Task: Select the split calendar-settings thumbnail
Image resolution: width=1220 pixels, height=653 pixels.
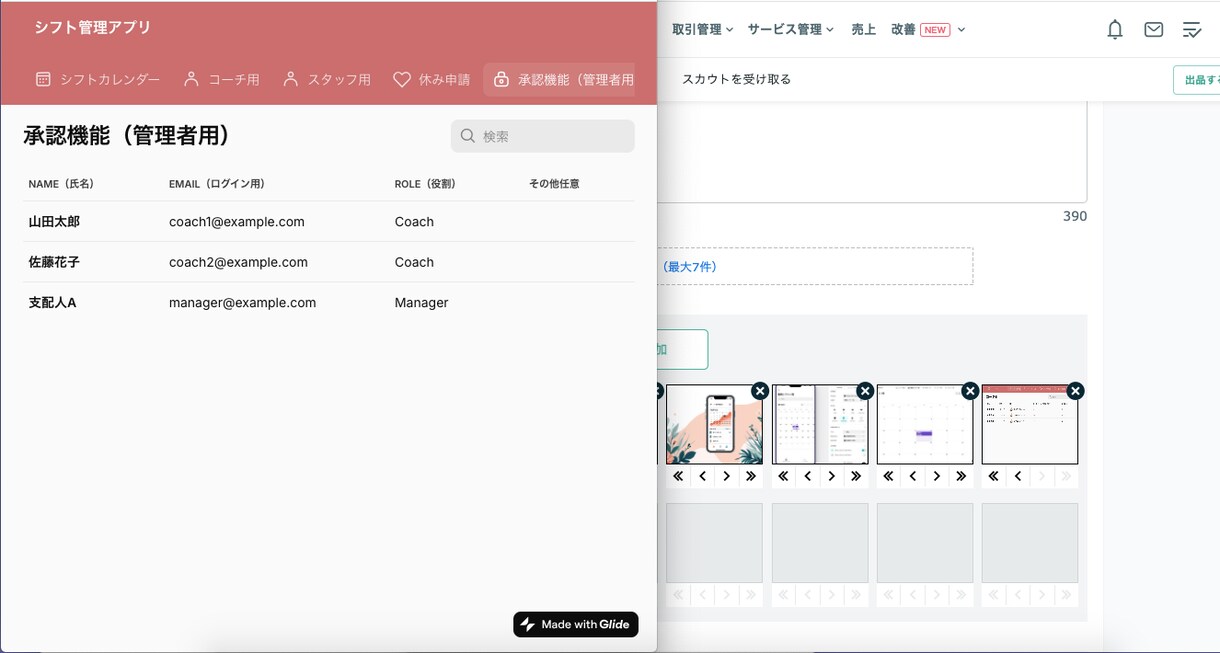Action: click(820, 425)
